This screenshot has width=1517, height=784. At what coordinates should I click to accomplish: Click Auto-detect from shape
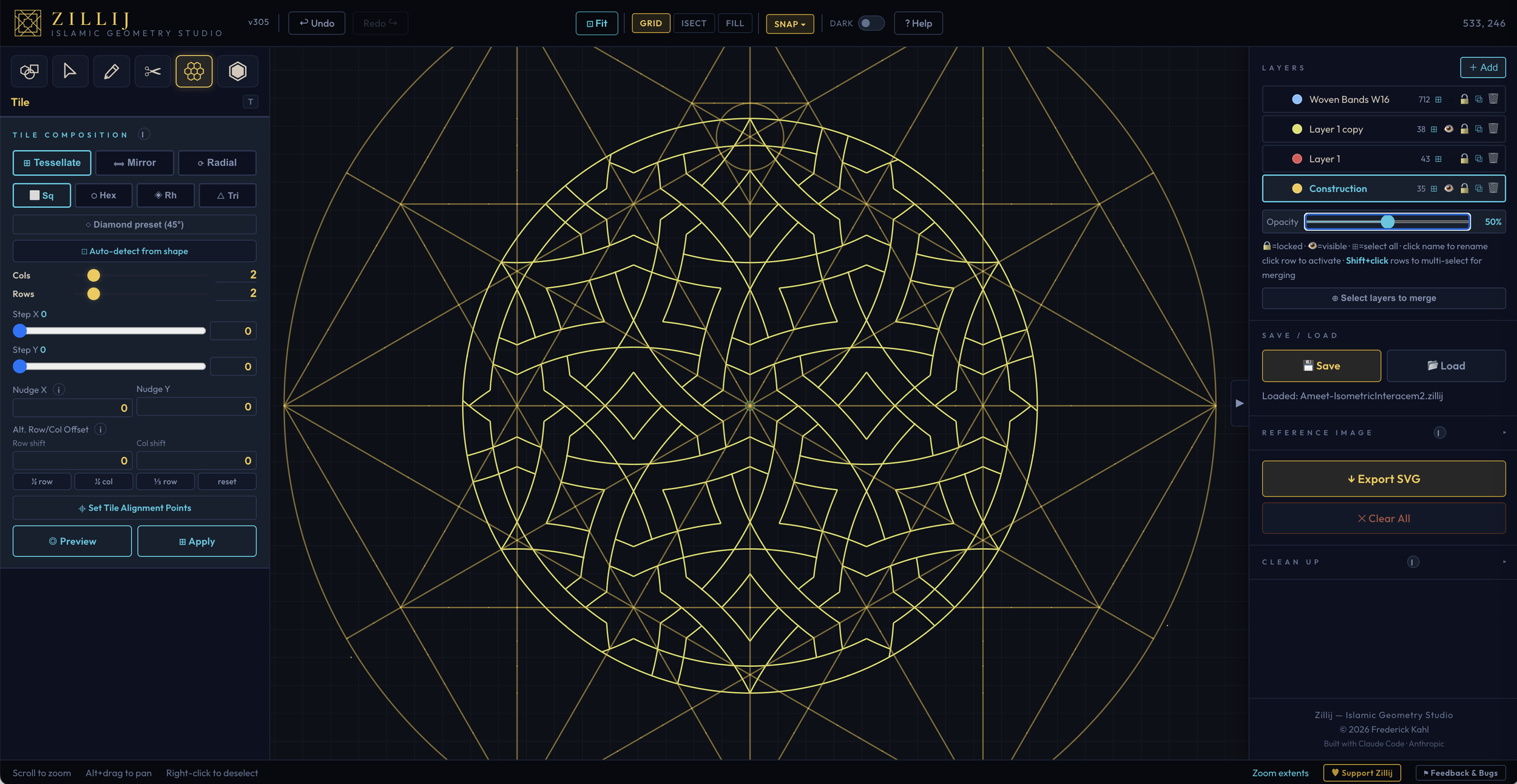(135, 251)
